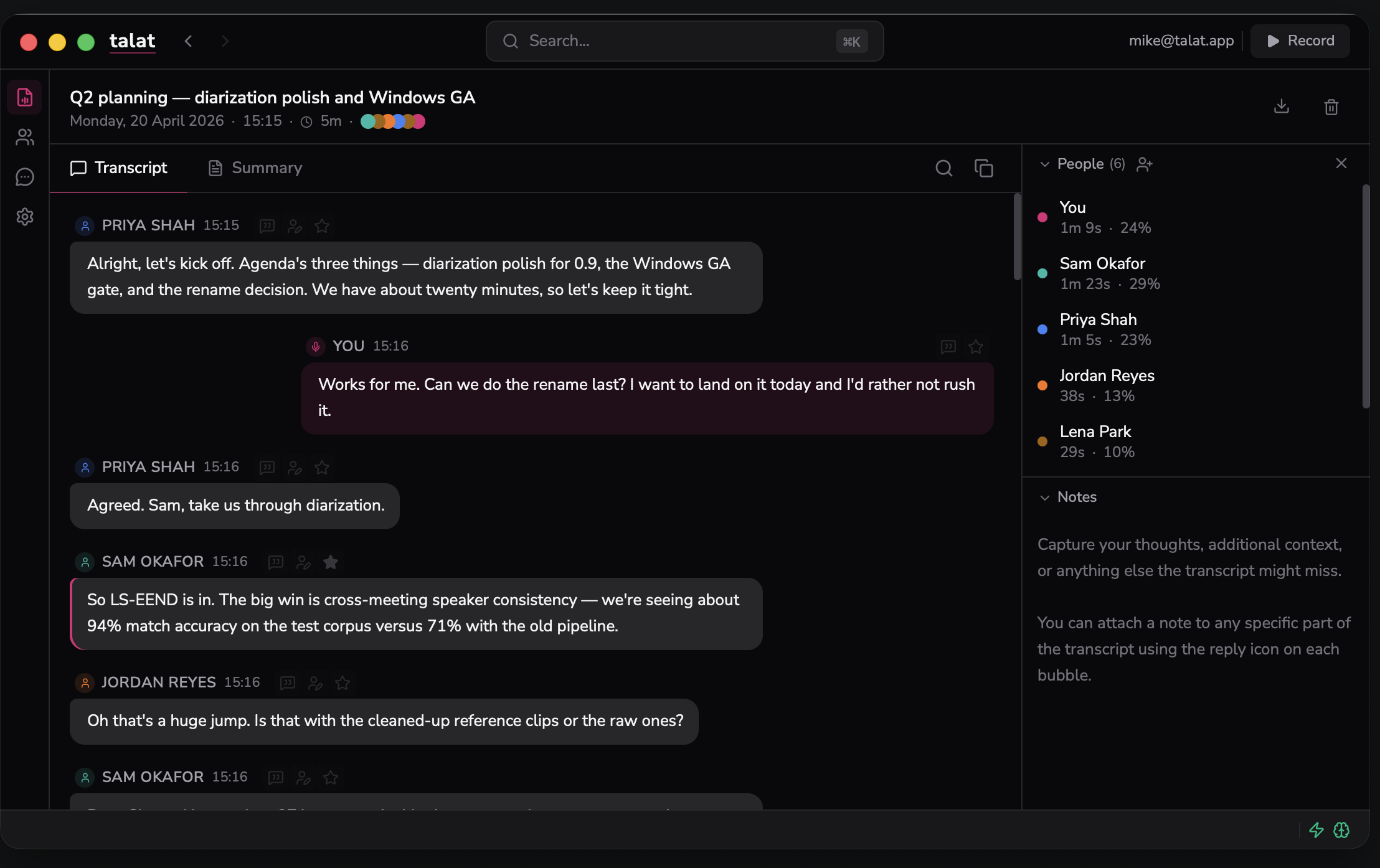Image resolution: width=1380 pixels, height=868 pixels.
Task: Open the People section in sidebar
Action: [x=25, y=137]
